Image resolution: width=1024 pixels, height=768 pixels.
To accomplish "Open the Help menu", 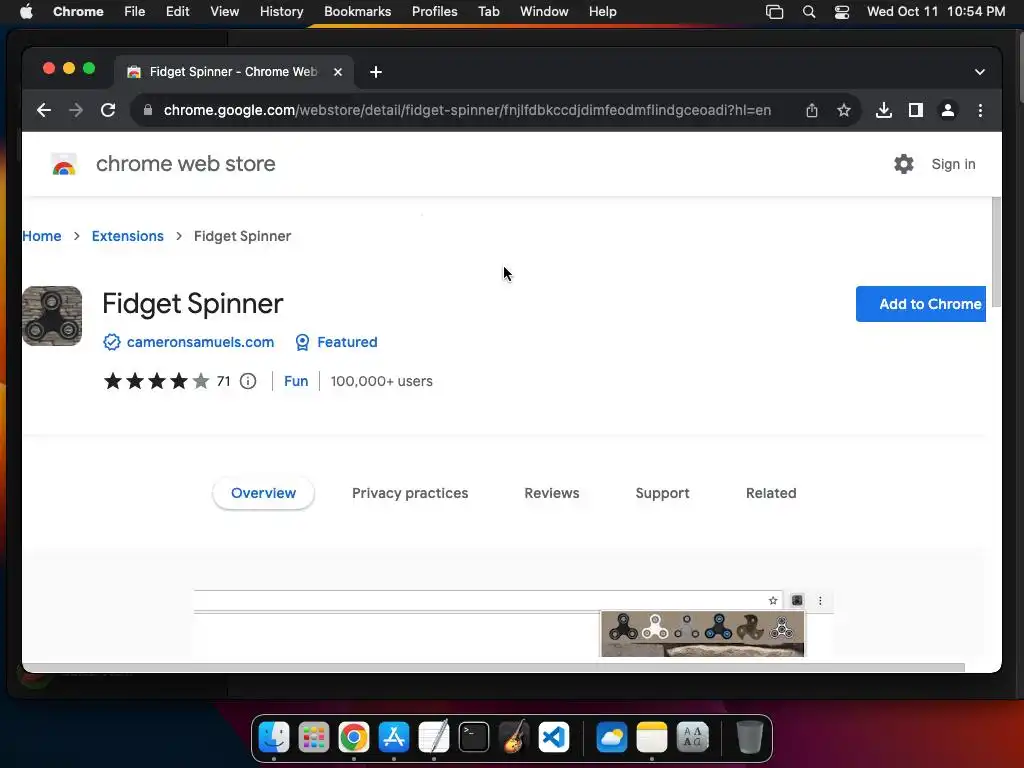I will 602,12.
